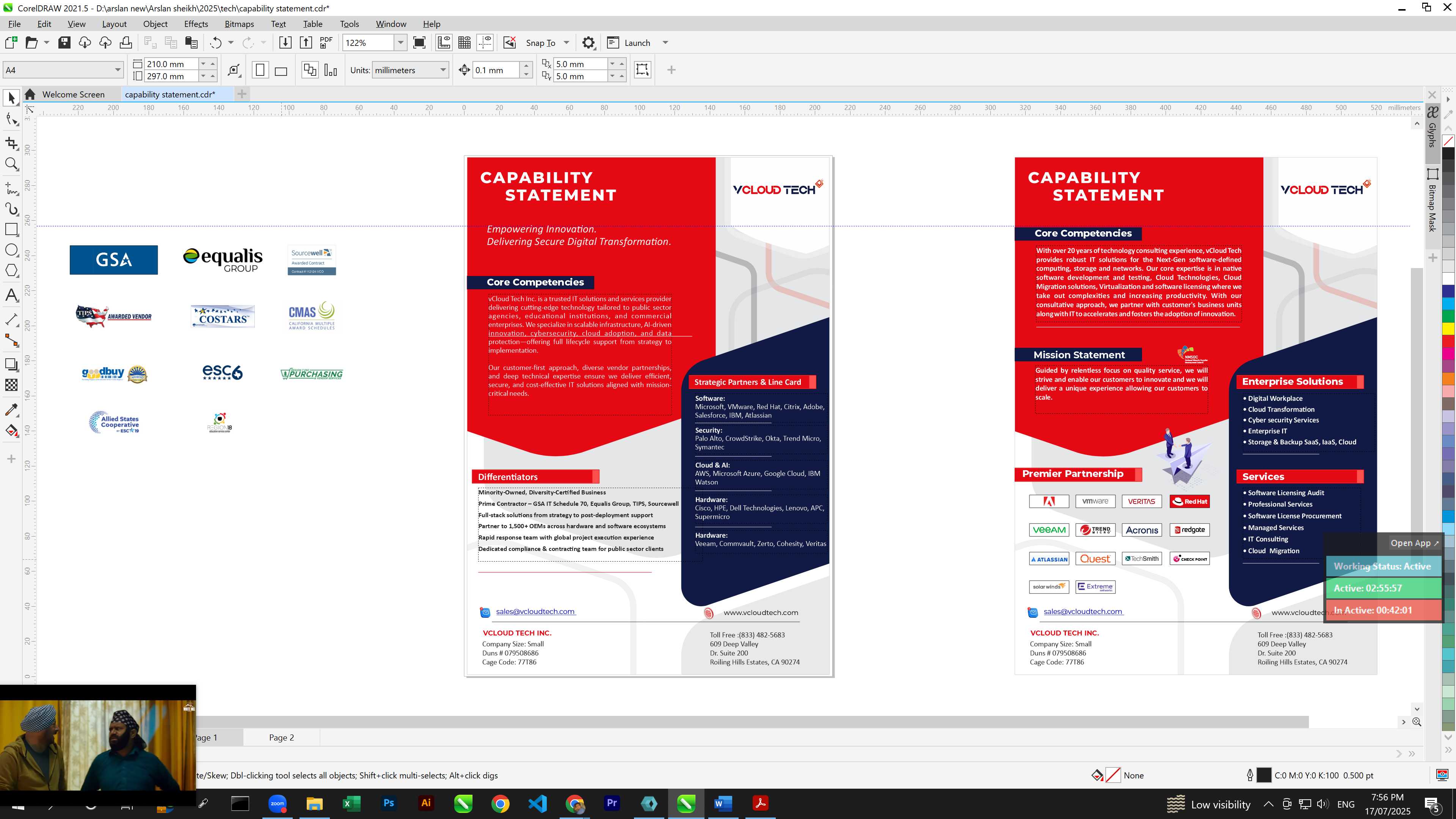Open Excel from the taskbar
1456x819 pixels.
click(x=351, y=803)
